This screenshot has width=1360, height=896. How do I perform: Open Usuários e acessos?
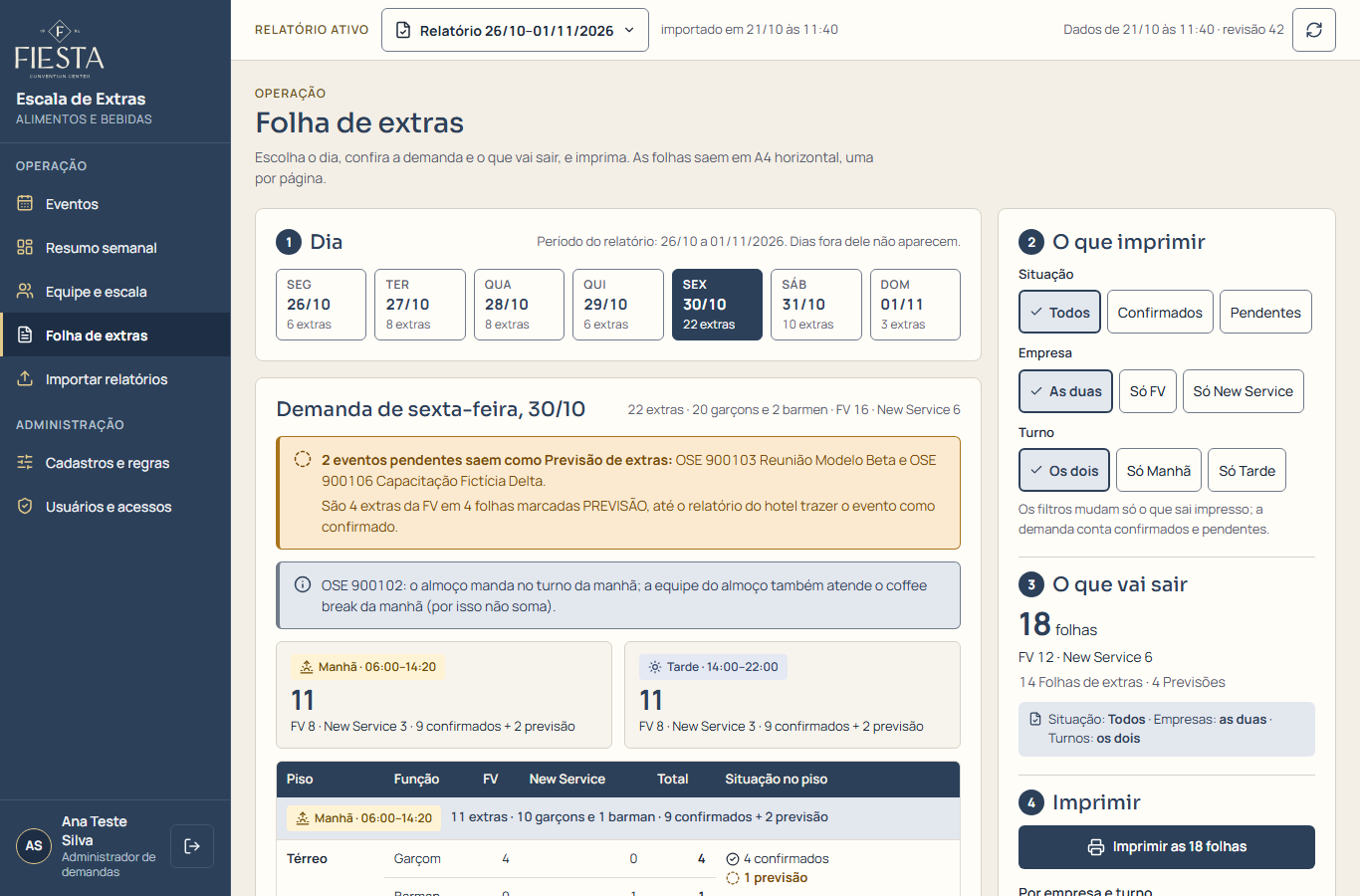tap(115, 506)
